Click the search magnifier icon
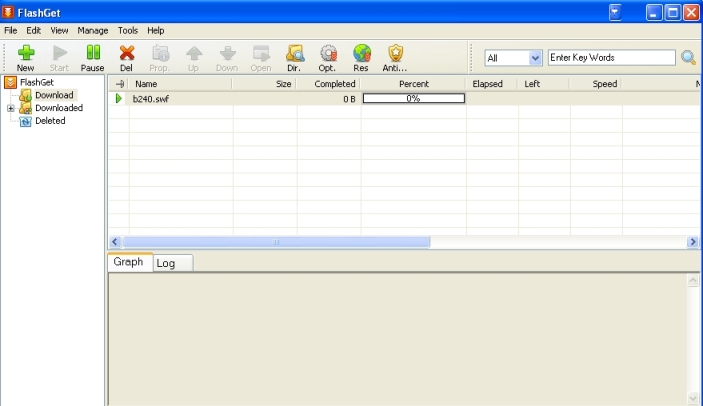This screenshot has height=406, width=703. [x=688, y=57]
